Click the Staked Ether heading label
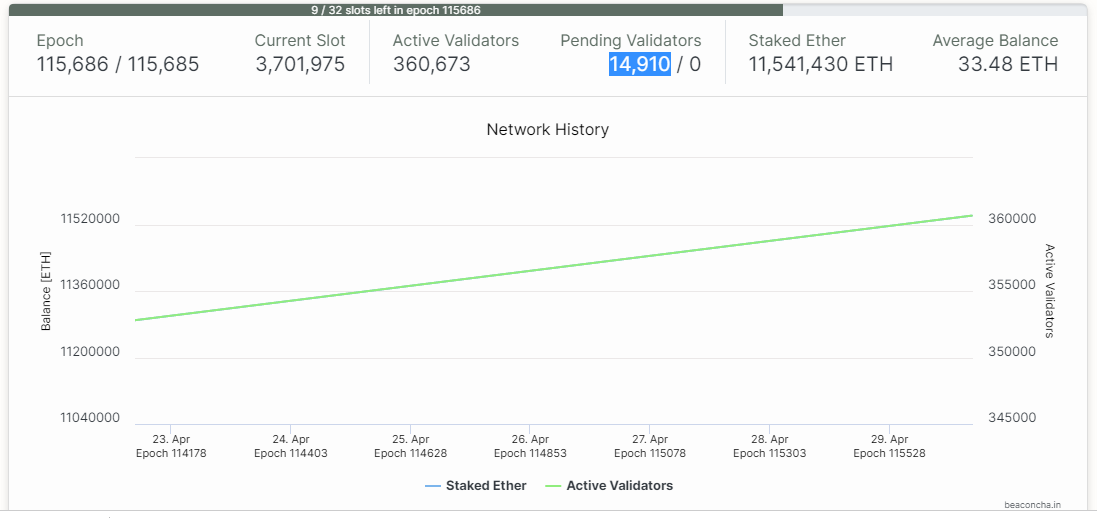The image size is (1097, 518). pyautogui.click(x=797, y=41)
